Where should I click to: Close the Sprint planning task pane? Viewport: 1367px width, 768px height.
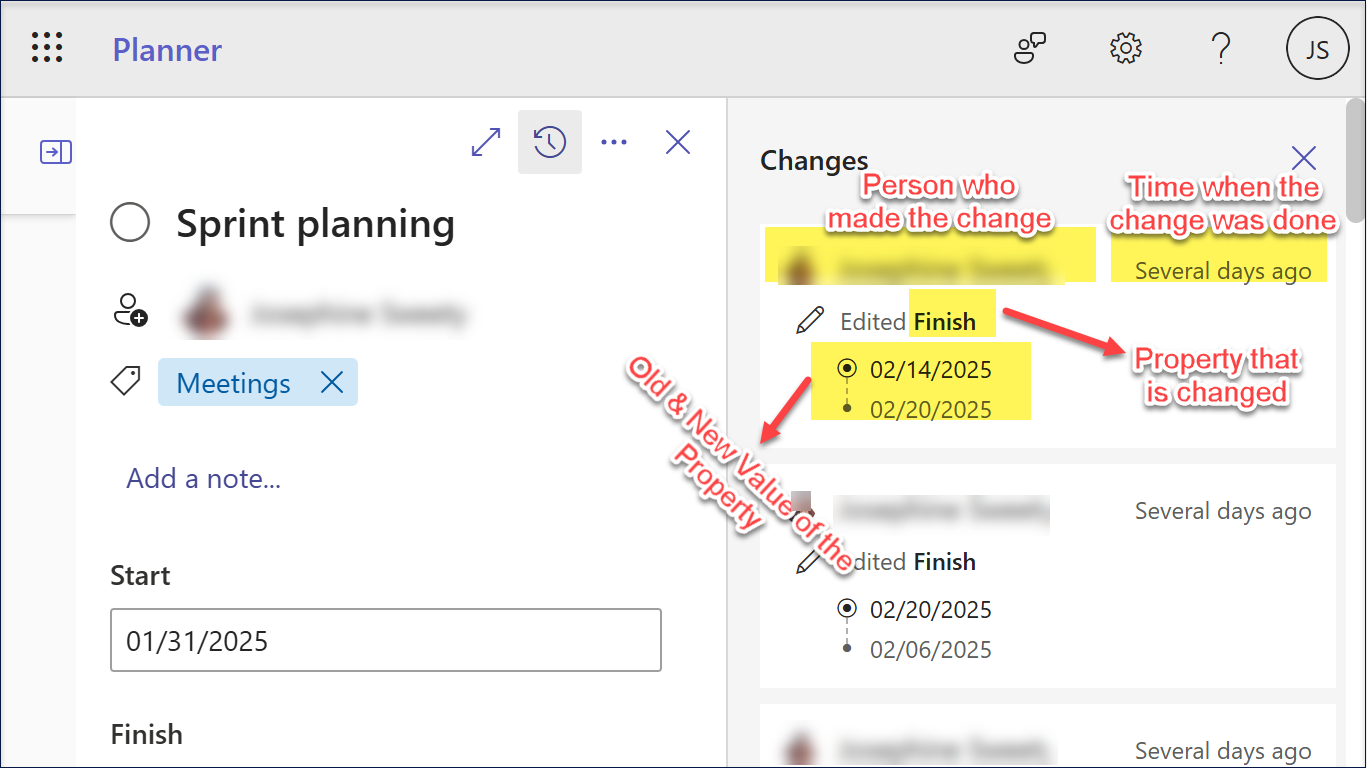click(x=678, y=143)
